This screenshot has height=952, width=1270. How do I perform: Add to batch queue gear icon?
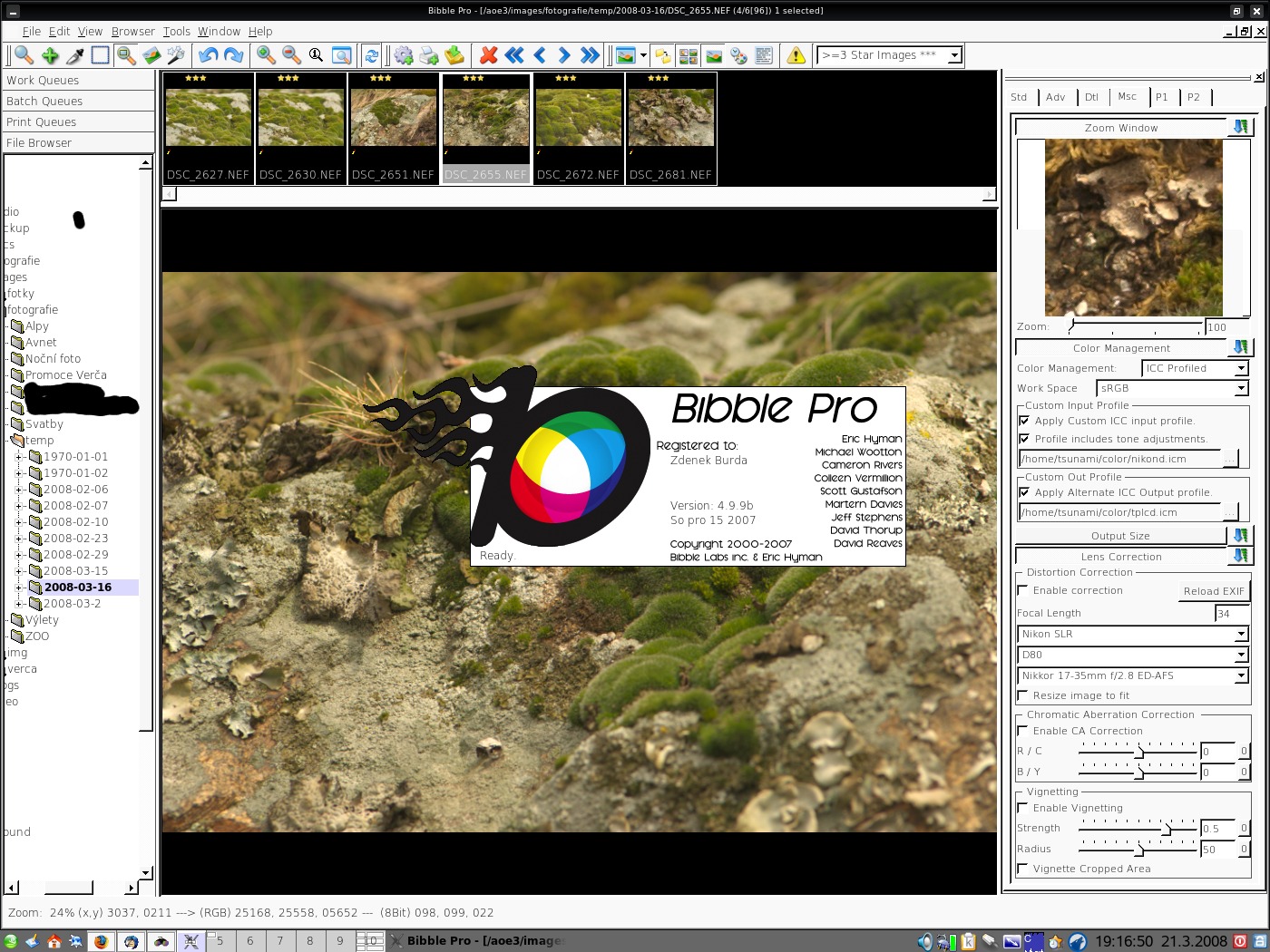tap(404, 55)
